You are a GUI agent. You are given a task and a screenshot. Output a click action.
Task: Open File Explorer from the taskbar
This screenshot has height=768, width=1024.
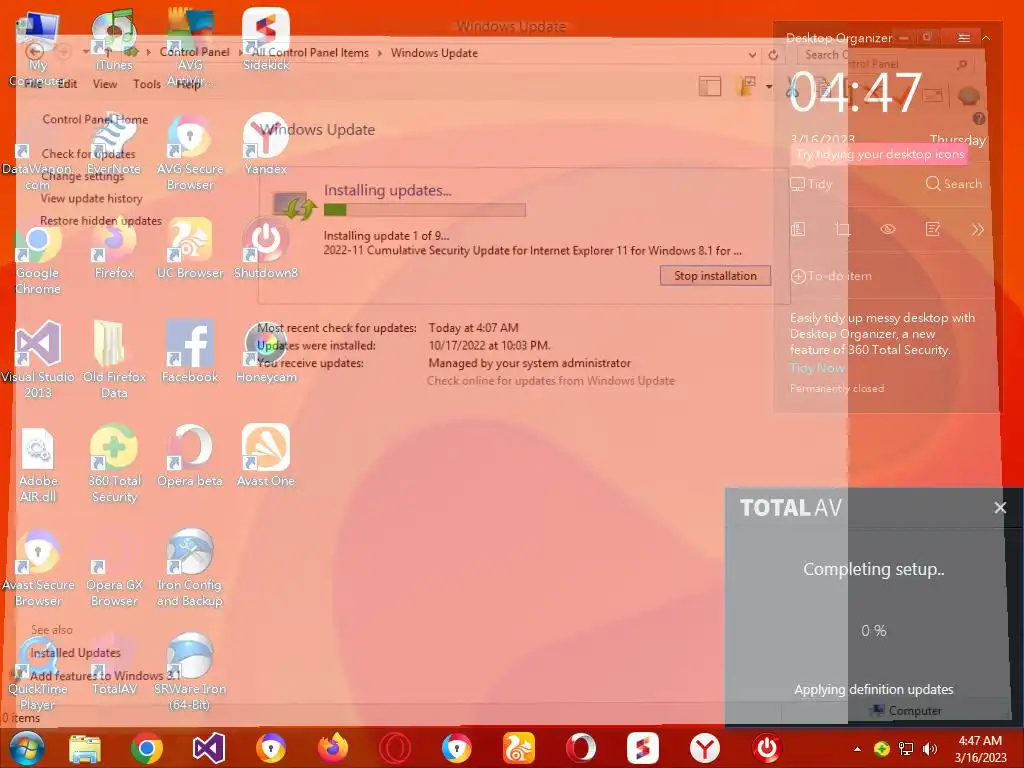point(85,748)
